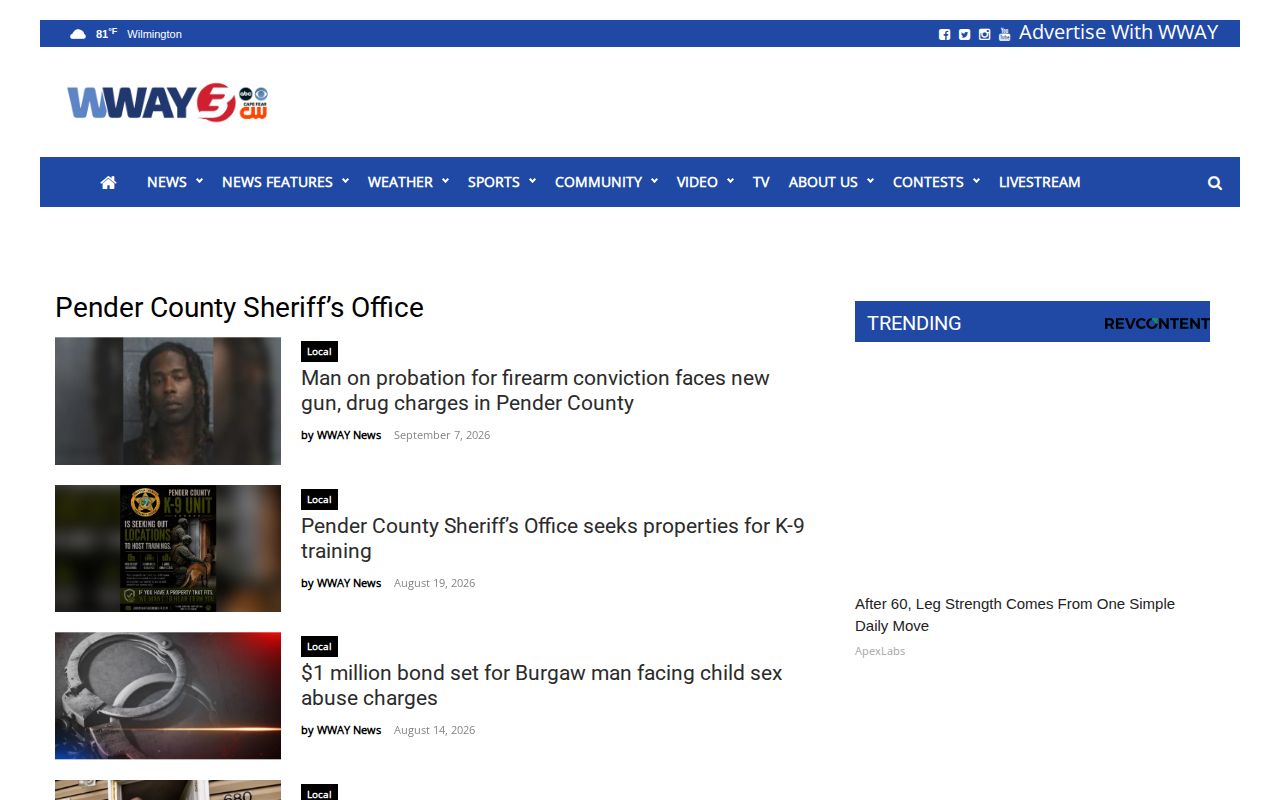Open the Sports menu item

494,182
